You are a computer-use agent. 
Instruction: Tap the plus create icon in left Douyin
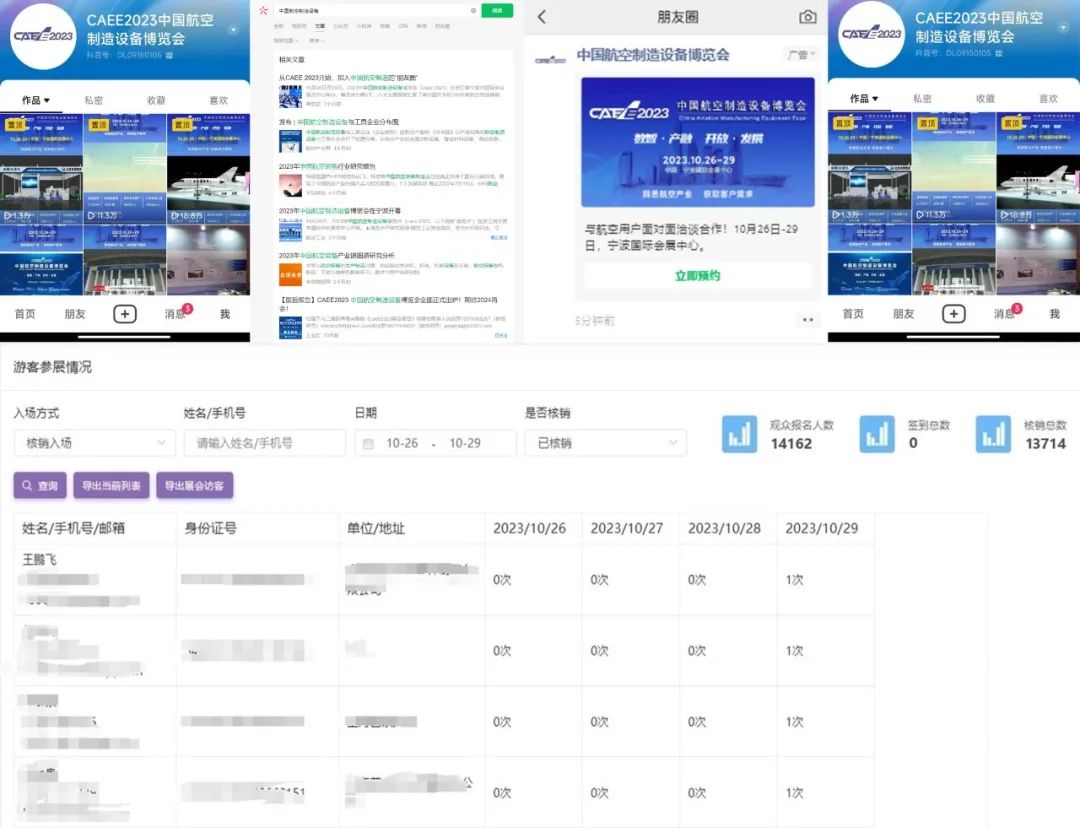click(x=125, y=314)
